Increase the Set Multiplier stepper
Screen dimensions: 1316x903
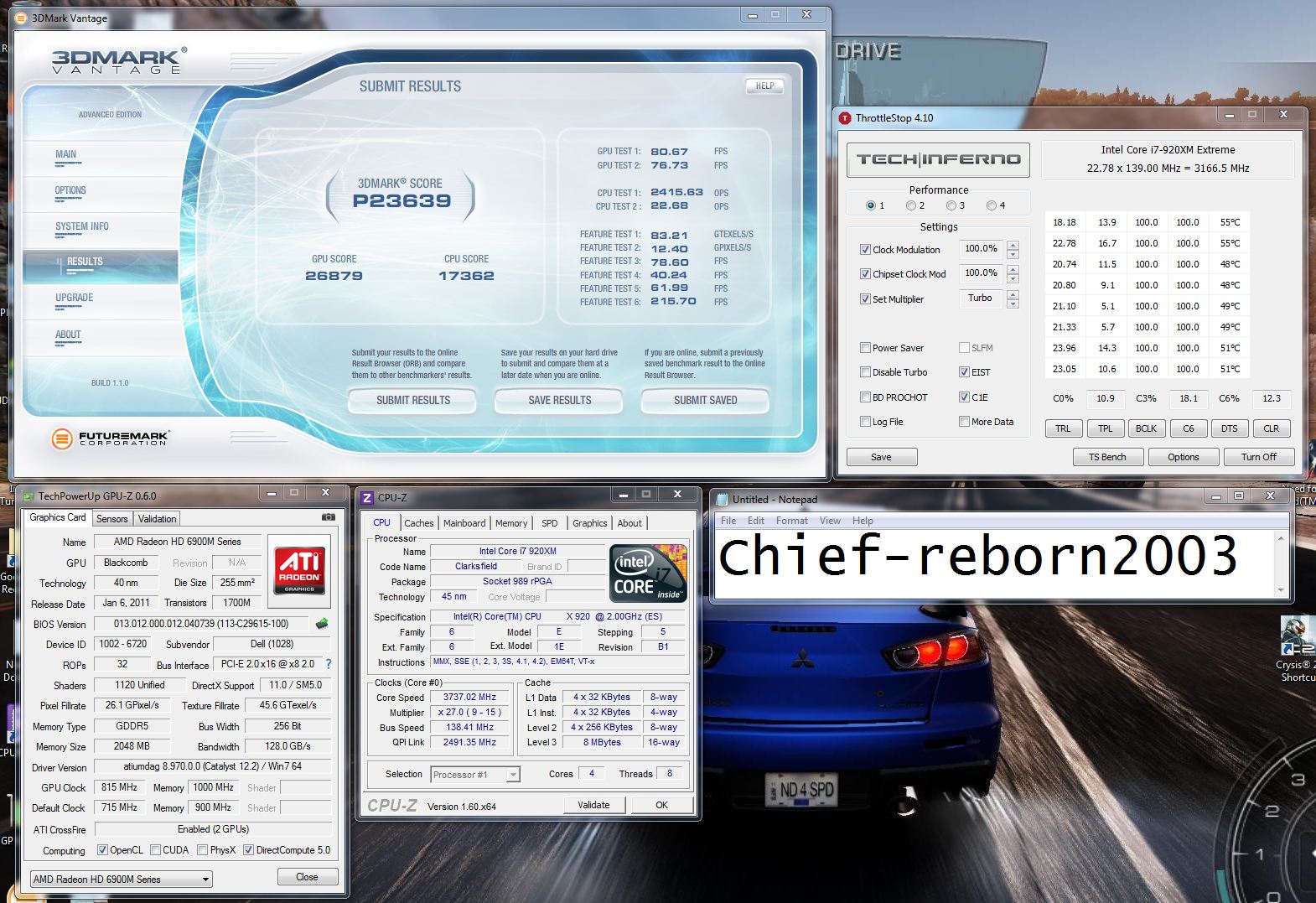[1013, 294]
